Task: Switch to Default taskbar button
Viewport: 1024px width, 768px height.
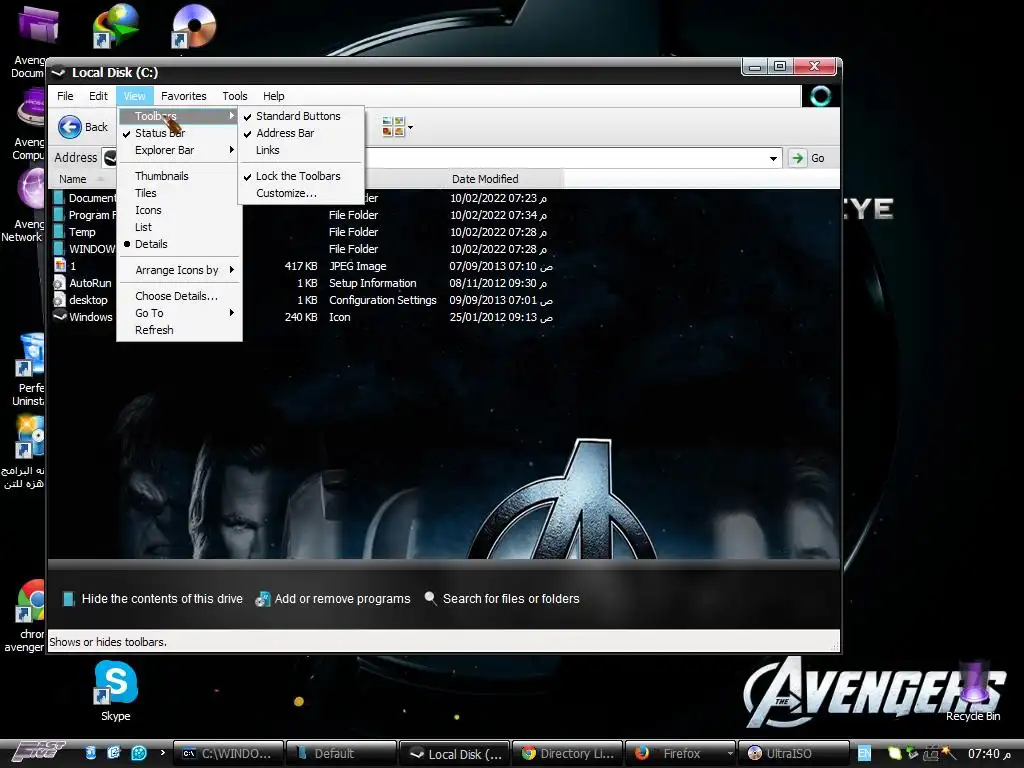Action: click(x=342, y=754)
